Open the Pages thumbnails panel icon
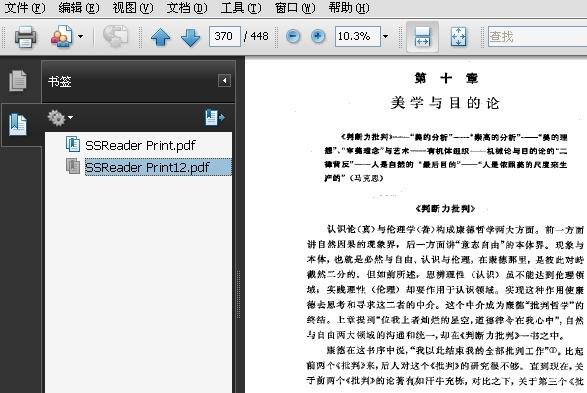The height and width of the screenshot is (393, 587). 18,80
